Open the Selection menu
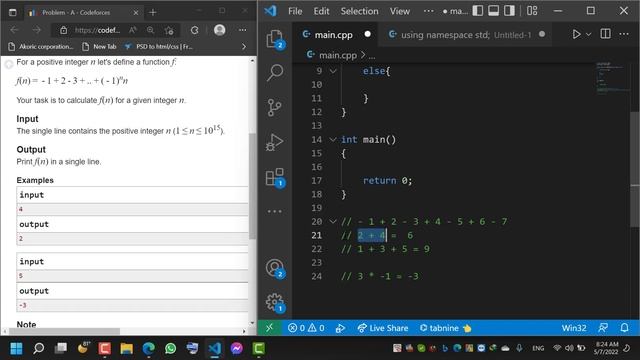640x360 pixels. [360, 11]
